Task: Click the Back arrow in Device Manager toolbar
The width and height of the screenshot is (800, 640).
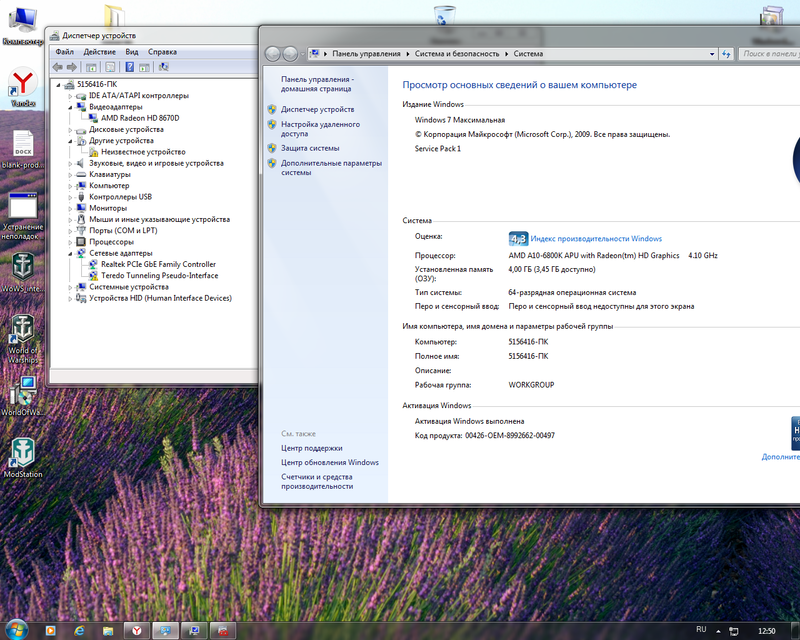Action: 57,67
